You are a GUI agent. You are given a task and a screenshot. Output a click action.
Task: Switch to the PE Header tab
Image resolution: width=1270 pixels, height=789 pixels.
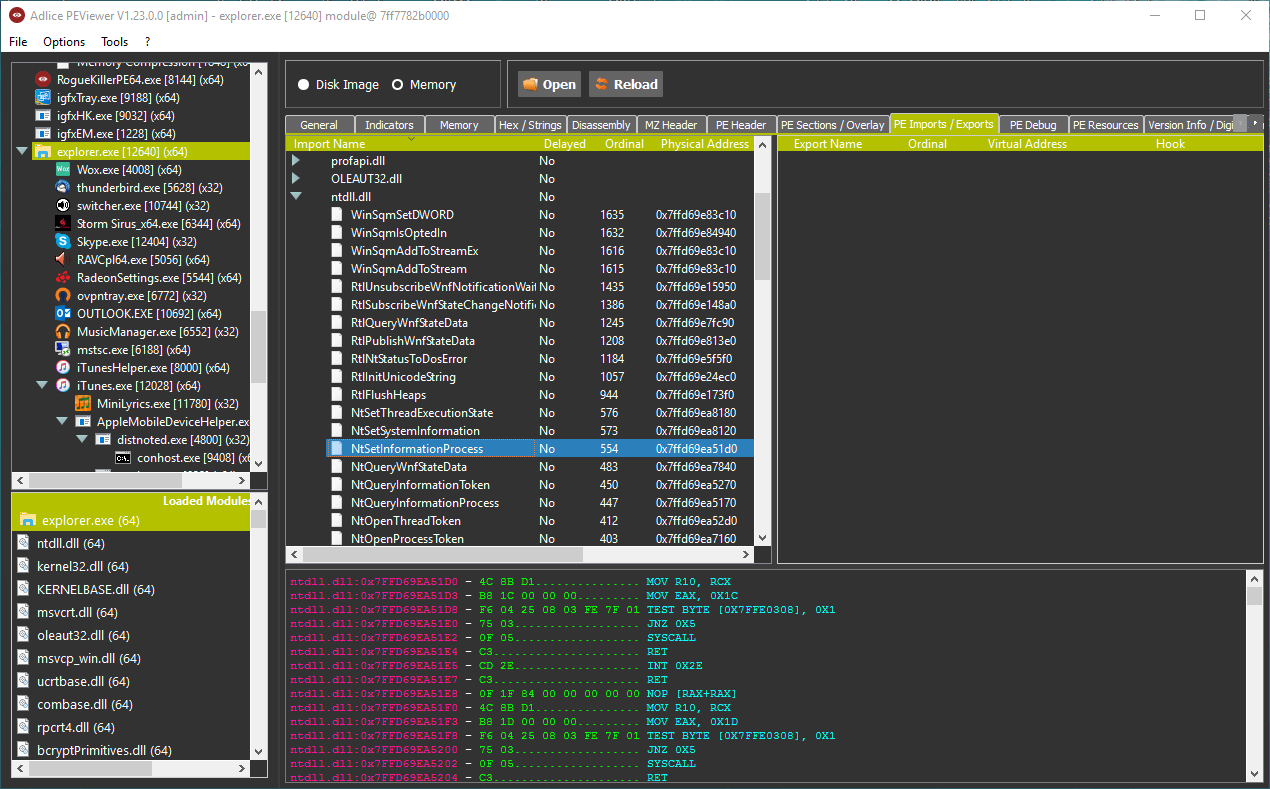click(x=741, y=125)
